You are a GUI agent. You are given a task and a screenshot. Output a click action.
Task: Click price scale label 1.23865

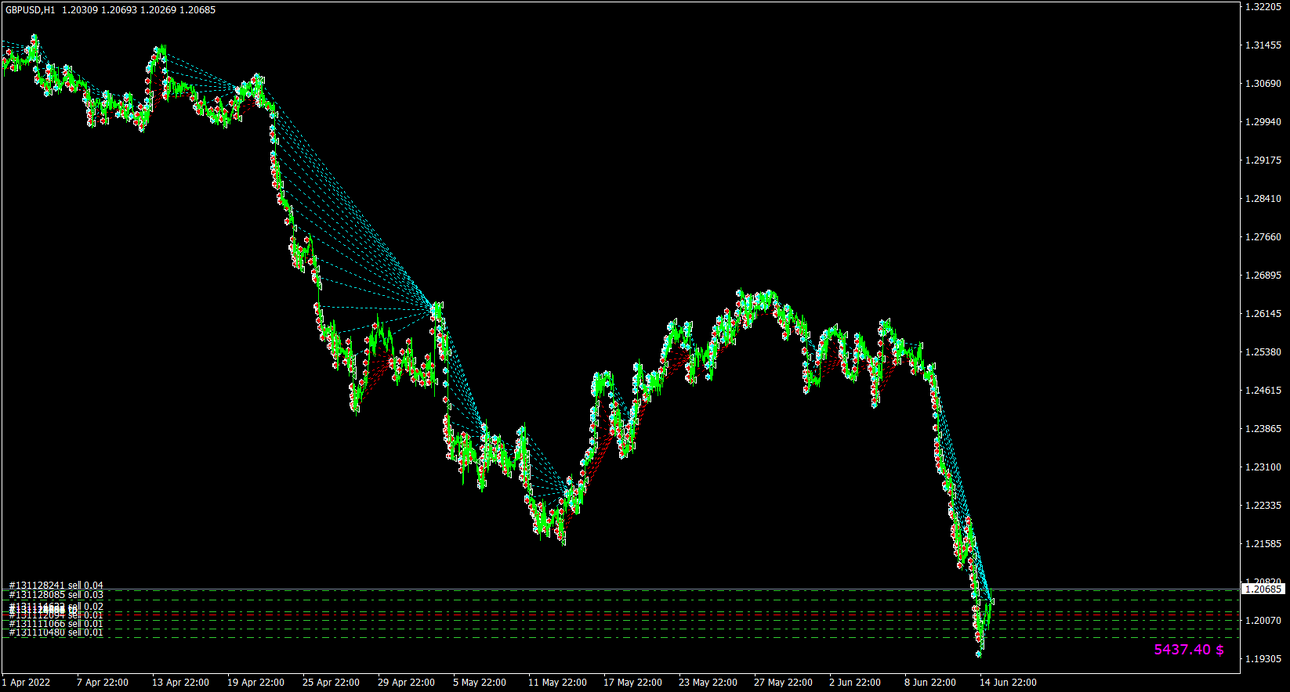tap(1262, 429)
